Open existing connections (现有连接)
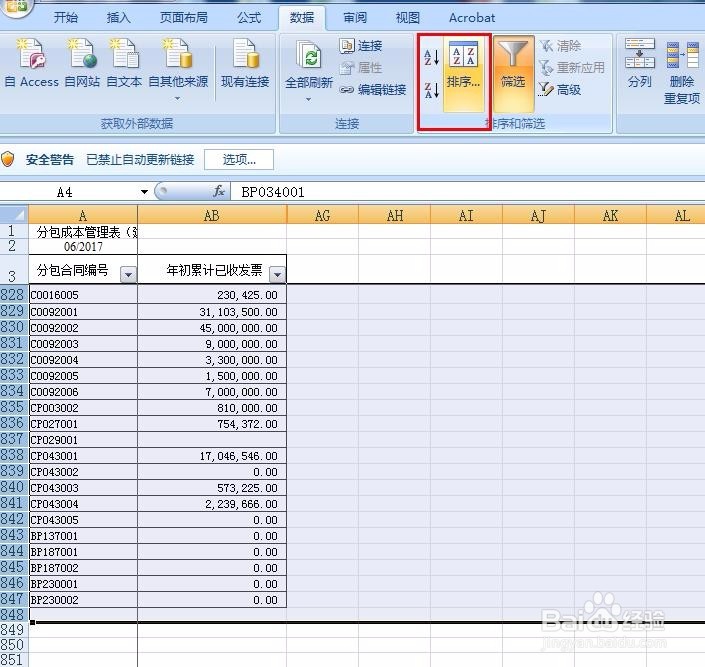 click(245, 64)
